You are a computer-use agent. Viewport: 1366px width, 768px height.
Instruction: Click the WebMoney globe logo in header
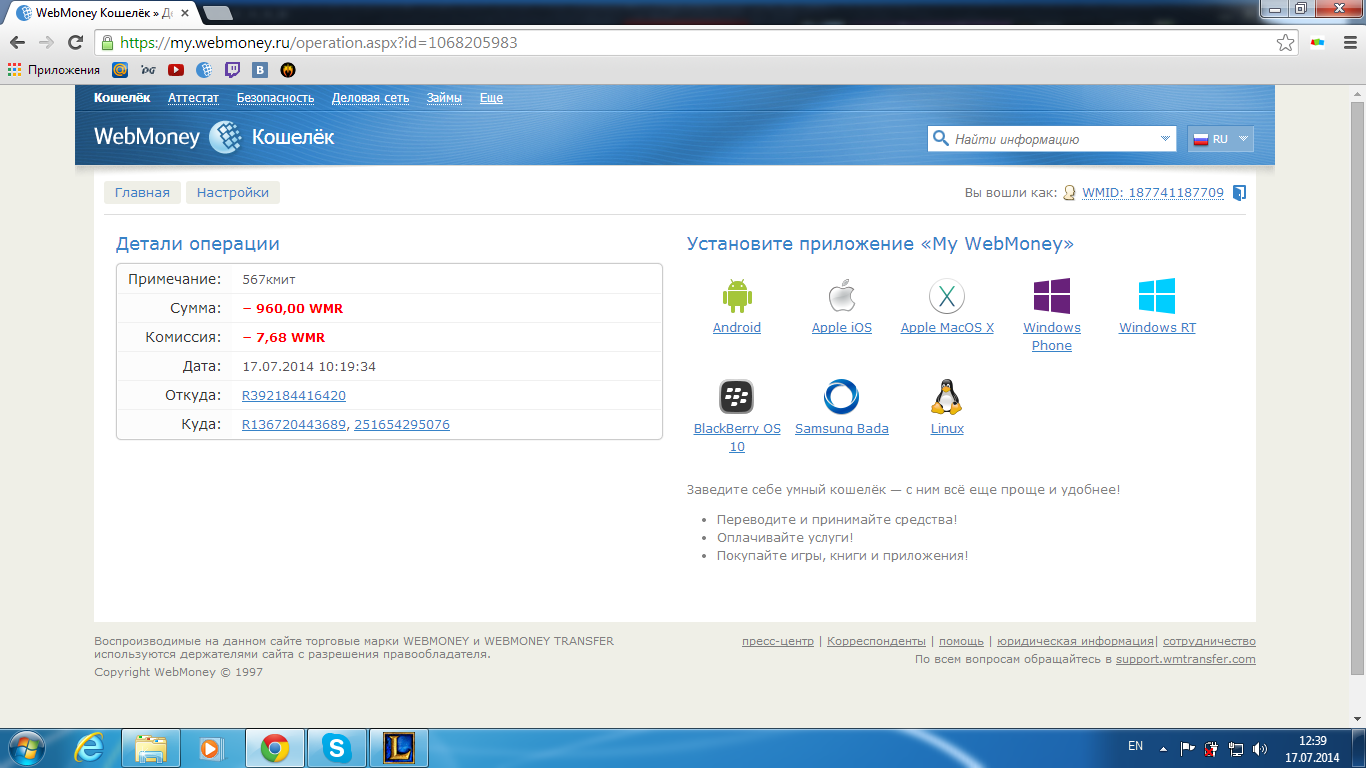point(225,137)
